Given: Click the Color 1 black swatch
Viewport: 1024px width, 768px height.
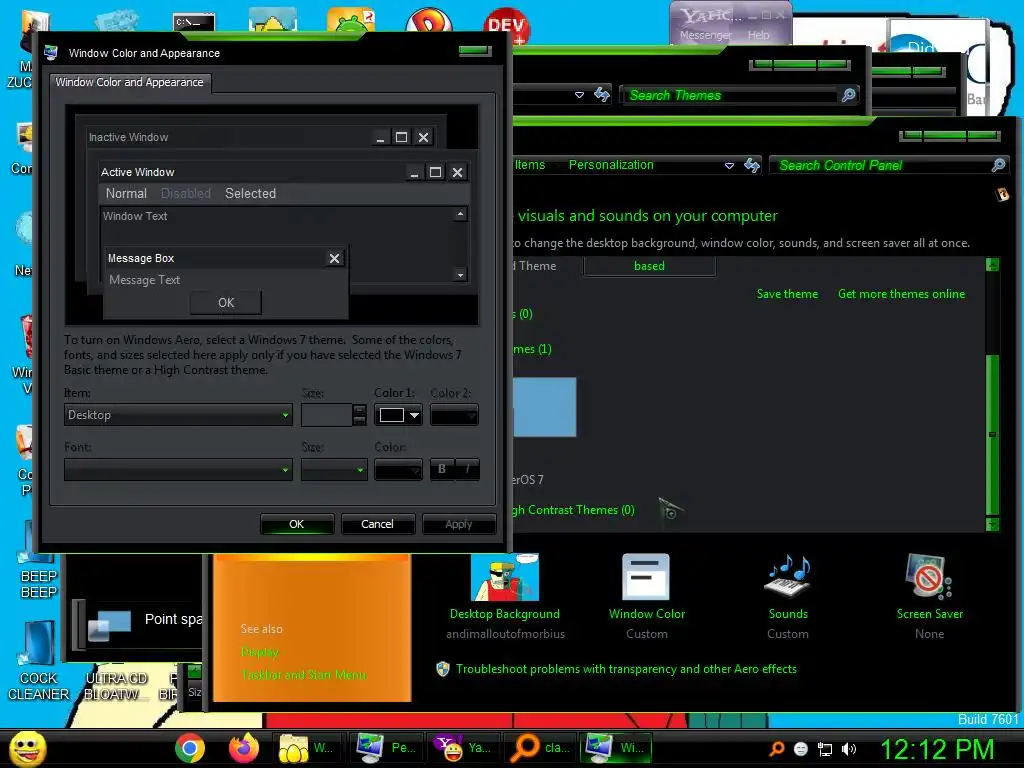Looking at the screenshot, I should click(392, 415).
